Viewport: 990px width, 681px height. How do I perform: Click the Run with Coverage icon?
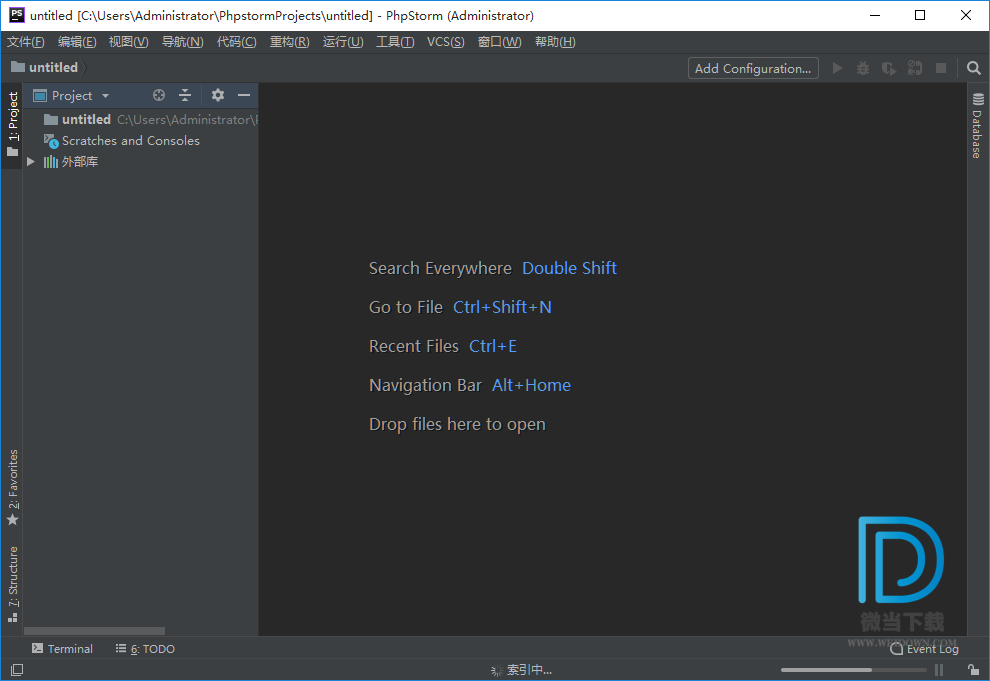pyautogui.click(x=889, y=68)
